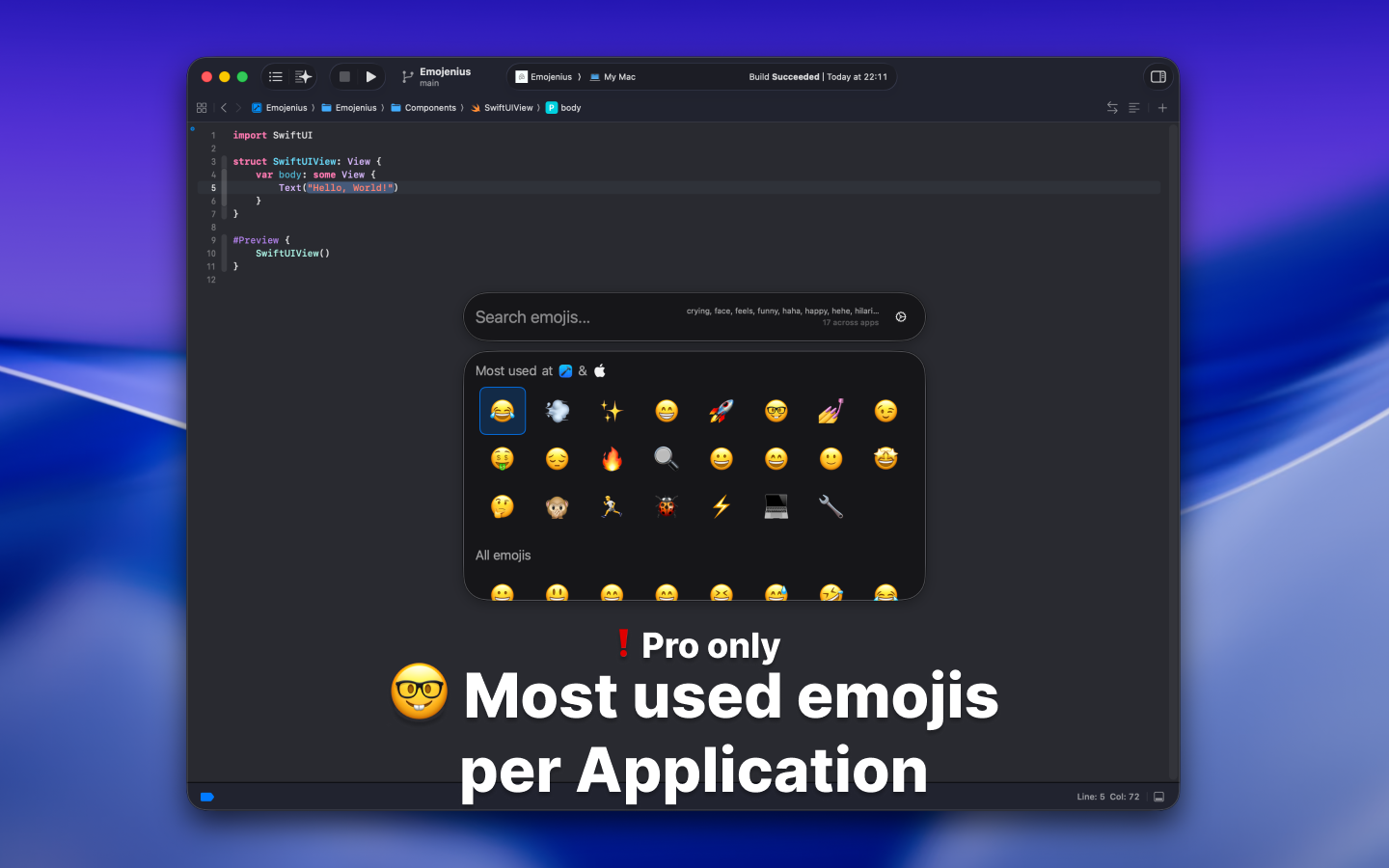This screenshot has height=868, width=1389.
Task: Click the "Hello, World!" string
Action: click(x=350, y=188)
